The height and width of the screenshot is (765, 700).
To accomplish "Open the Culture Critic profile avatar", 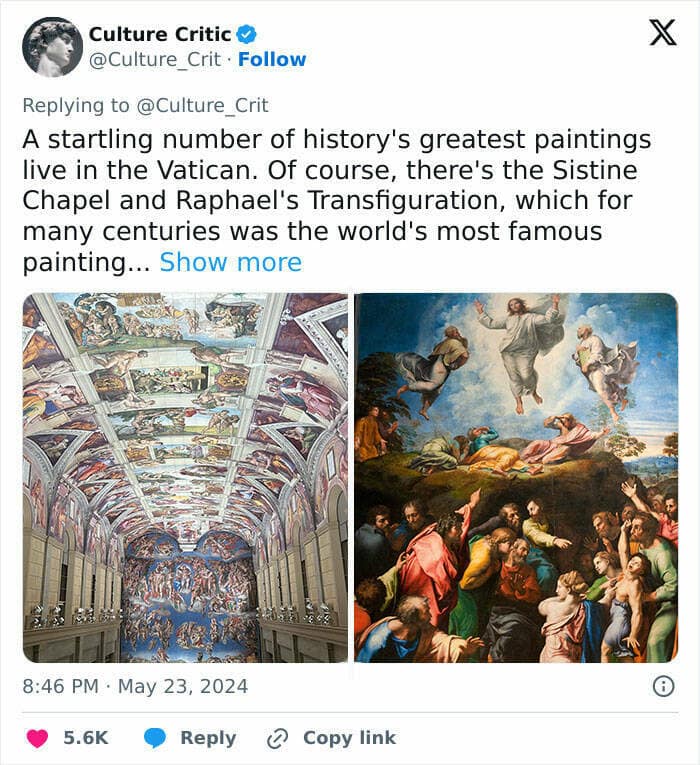I will [x=52, y=47].
